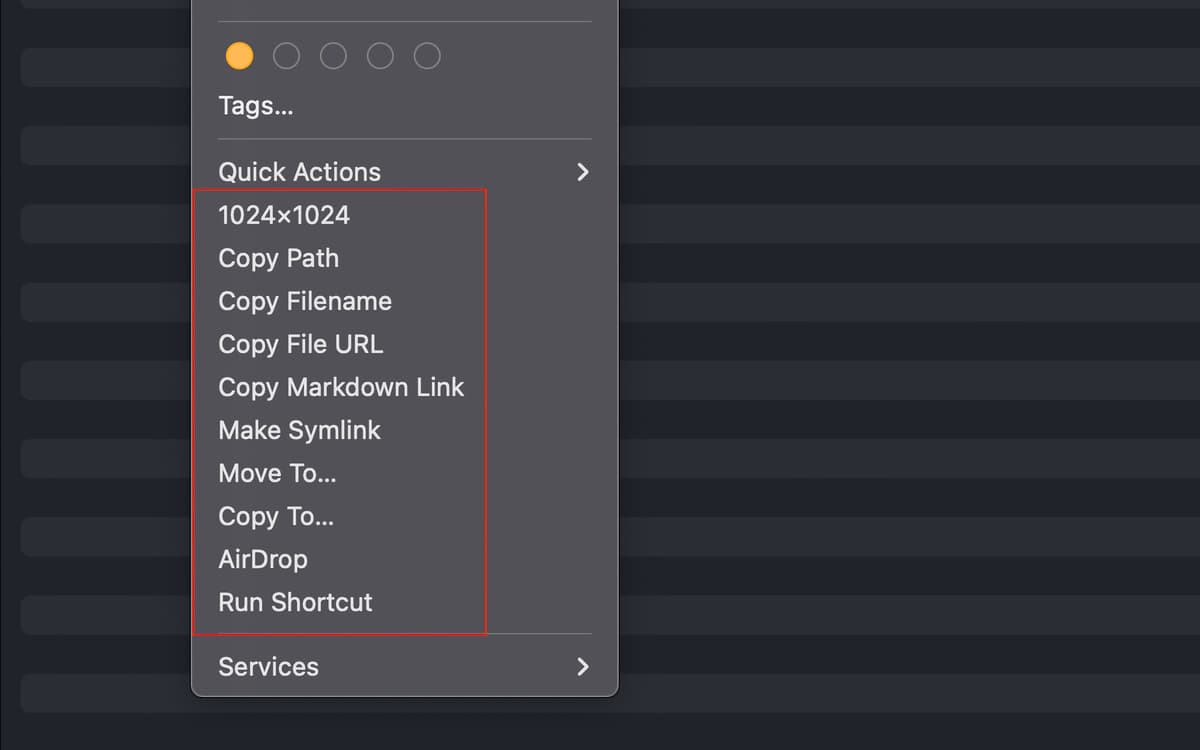Open the Tags... menu option

pyautogui.click(x=256, y=106)
